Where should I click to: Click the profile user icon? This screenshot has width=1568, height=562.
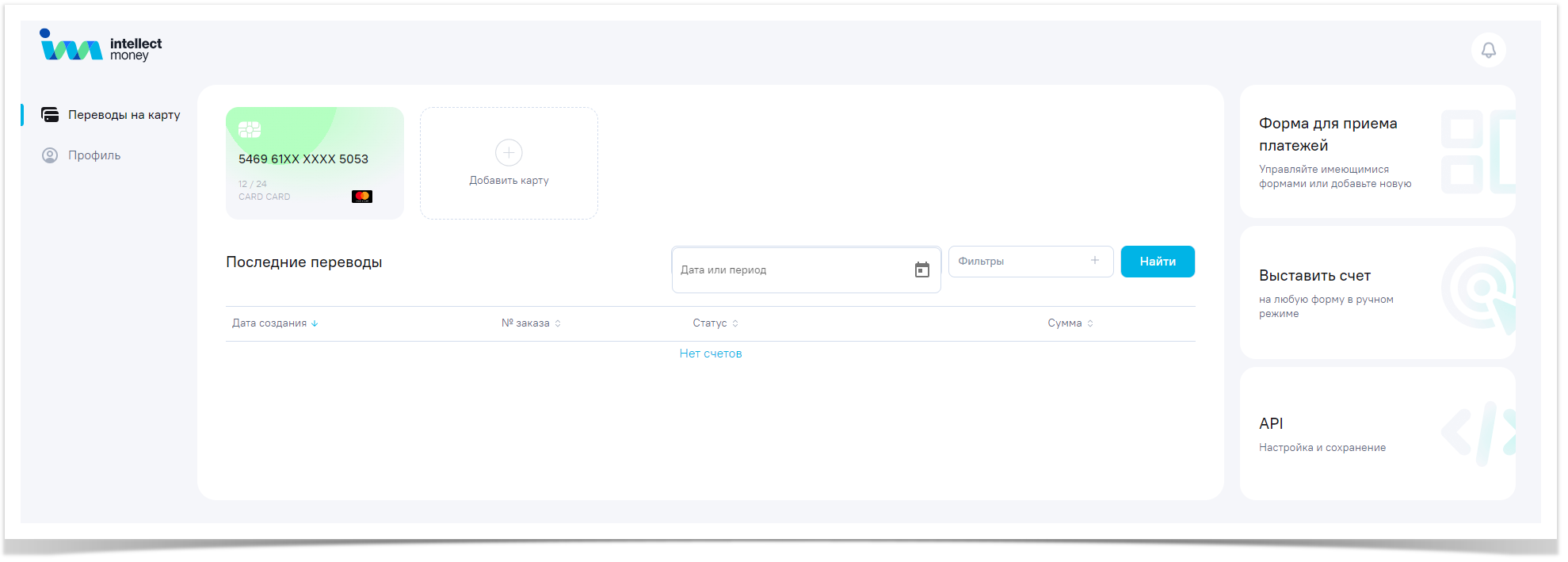click(x=50, y=155)
